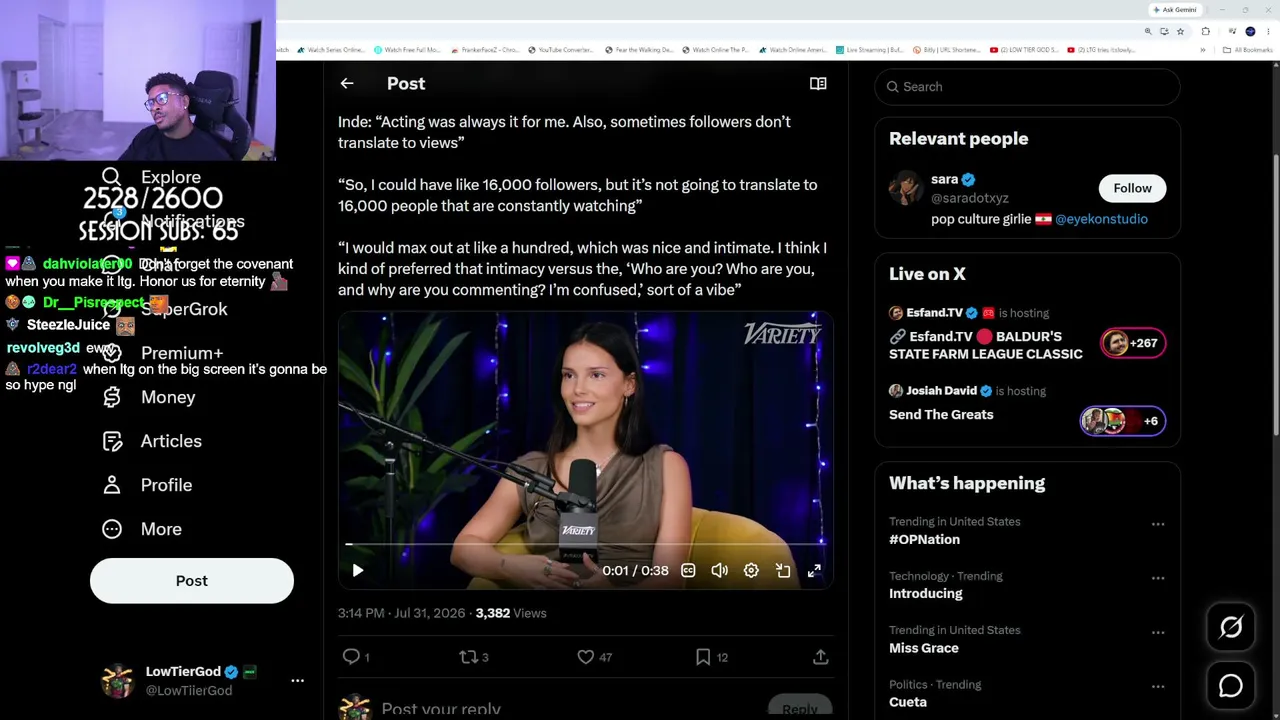This screenshot has width=1280, height=720.
Task: Open the browser profile avatar
Action: 1250,31
